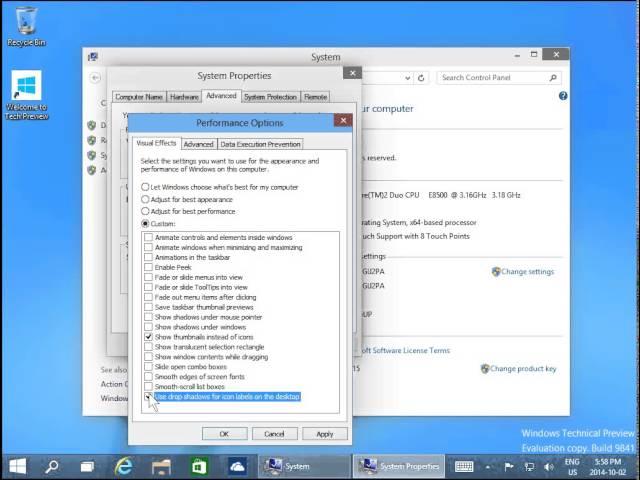Open Advanced tab in Performance Options
Viewport: 640px width, 480px height.
(x=198, y=144)
